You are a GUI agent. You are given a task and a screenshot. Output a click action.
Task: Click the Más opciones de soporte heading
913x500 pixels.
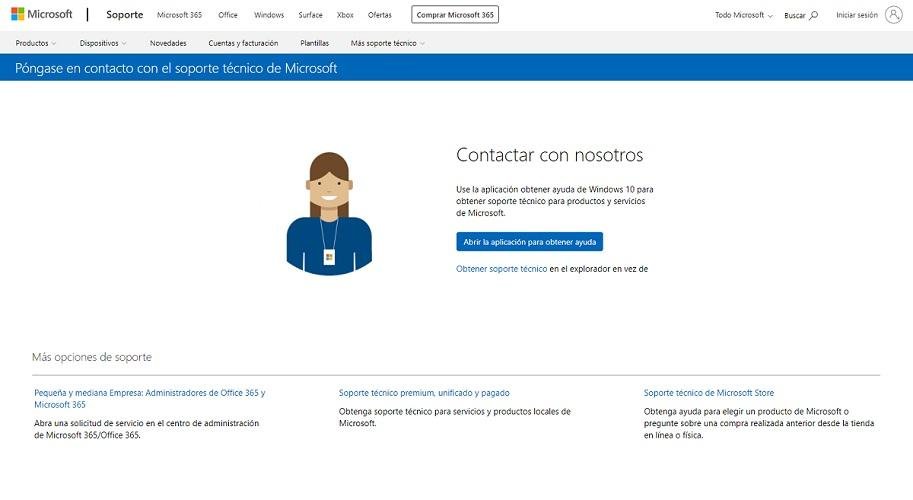[x=92, y=357]
